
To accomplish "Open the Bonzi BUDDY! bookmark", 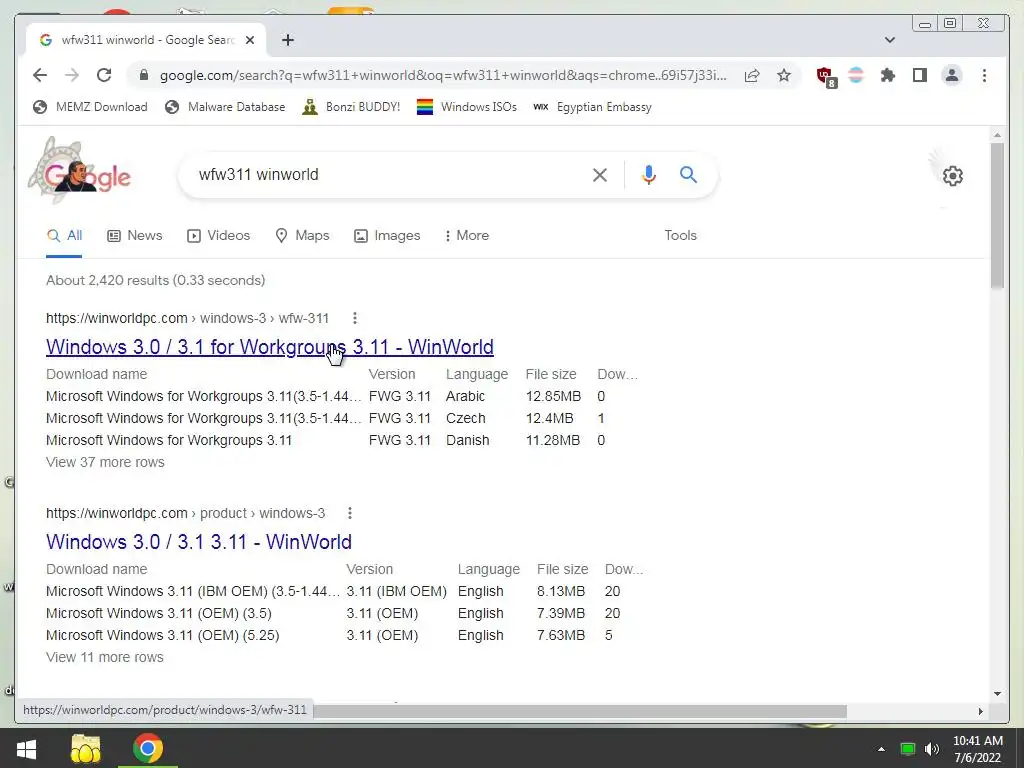I will (351, 107).
